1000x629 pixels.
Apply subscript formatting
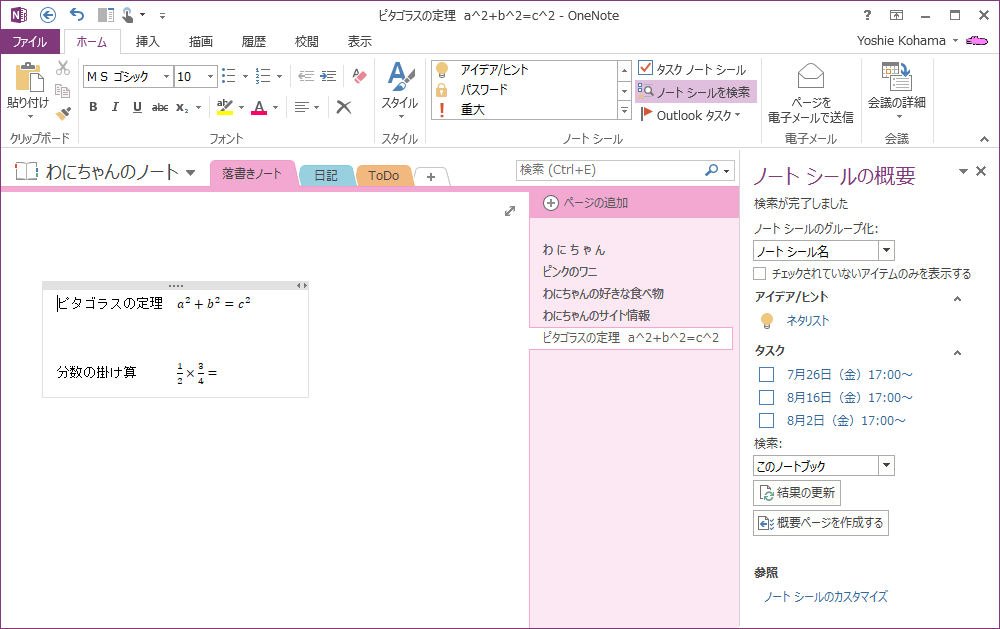coord(182,107)
